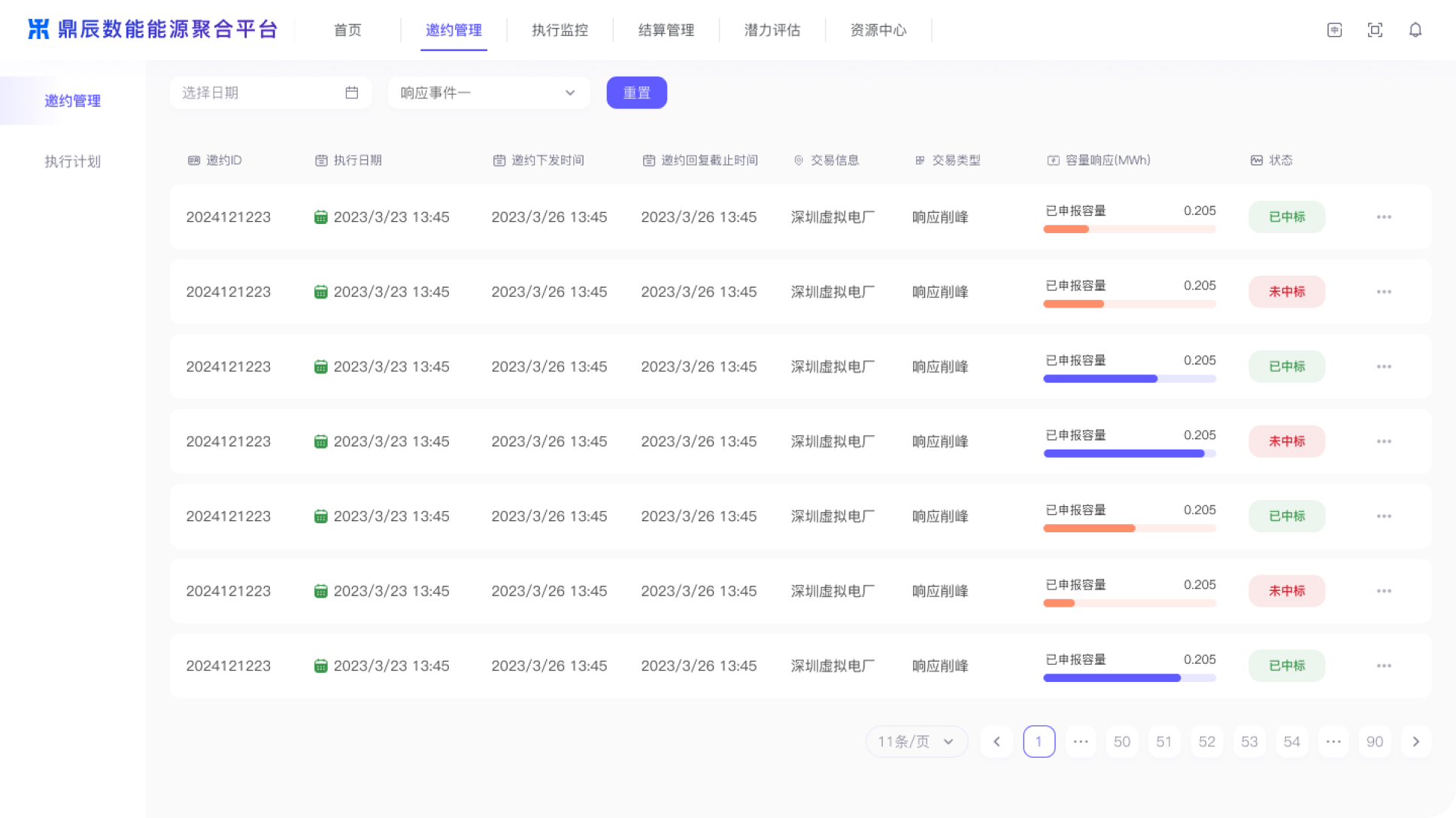The width and height of the screenshot is (1456, 818).
Task: Open the 首页 tab
Action: [x=347, y=30]
